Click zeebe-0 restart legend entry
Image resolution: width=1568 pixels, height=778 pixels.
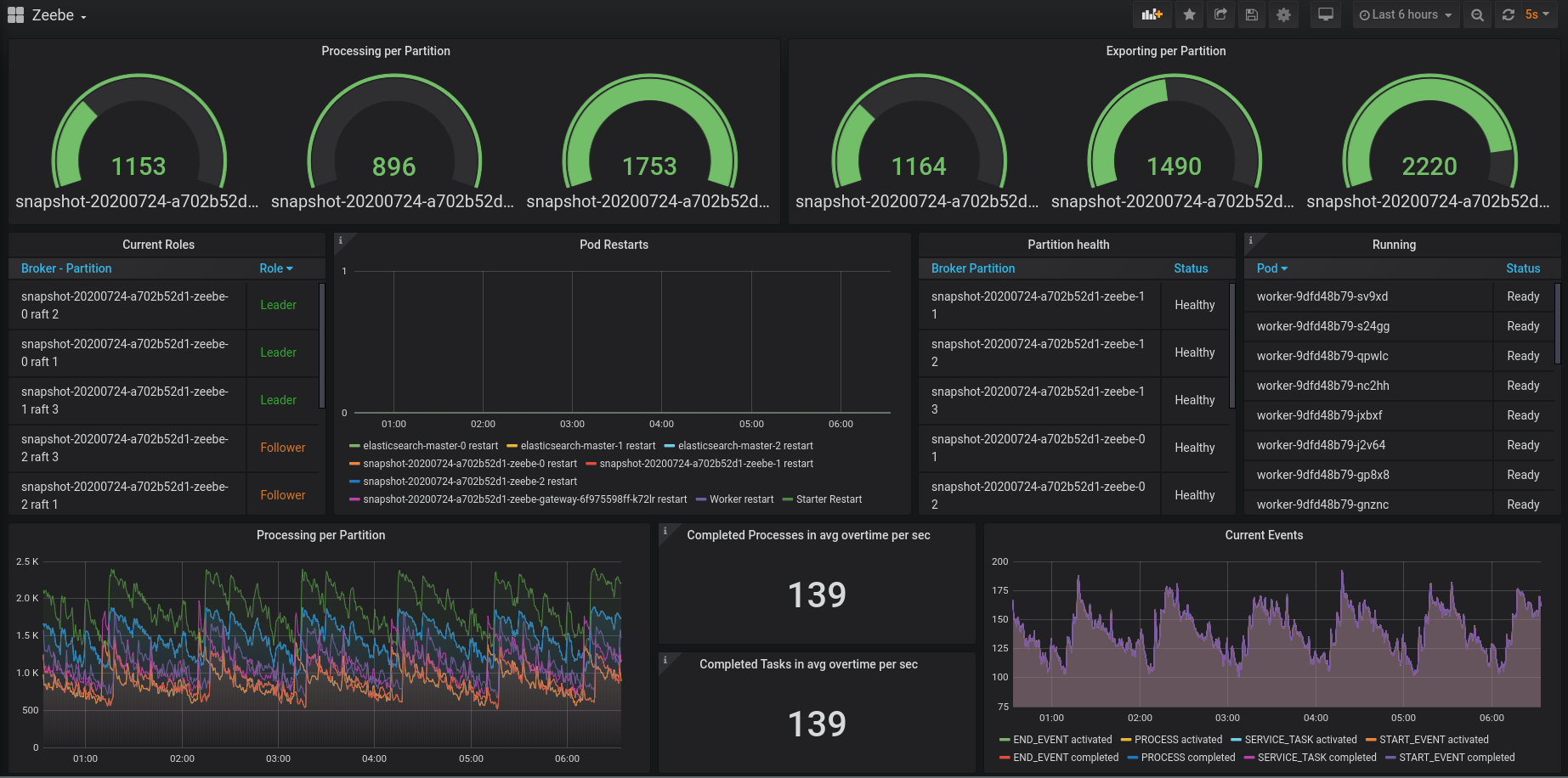click(470, 464)
